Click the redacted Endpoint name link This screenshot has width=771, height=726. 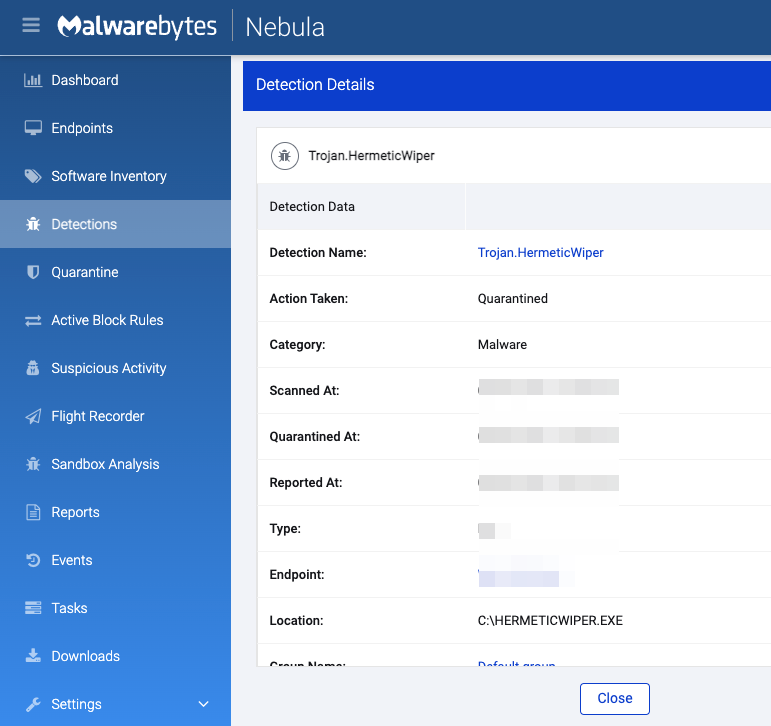[518, 577]
